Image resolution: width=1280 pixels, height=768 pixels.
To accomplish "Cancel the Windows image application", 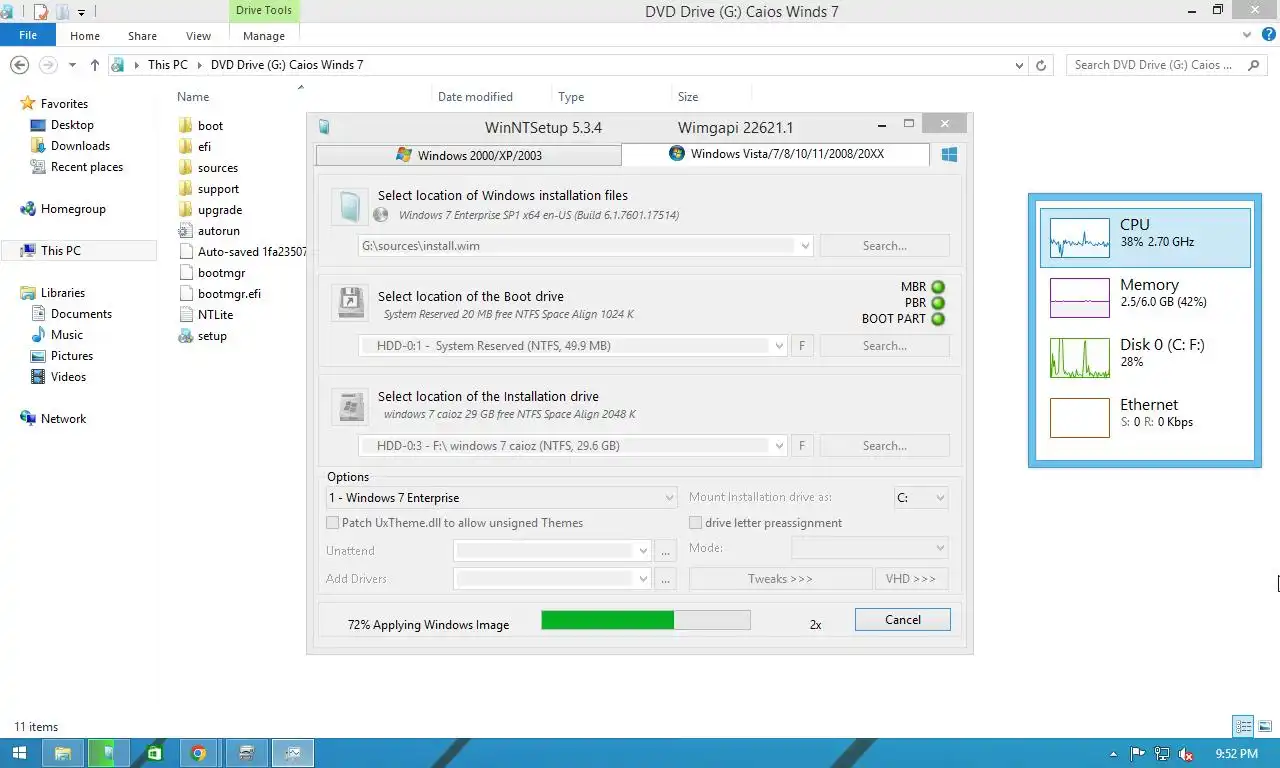I will pos(903,620).
